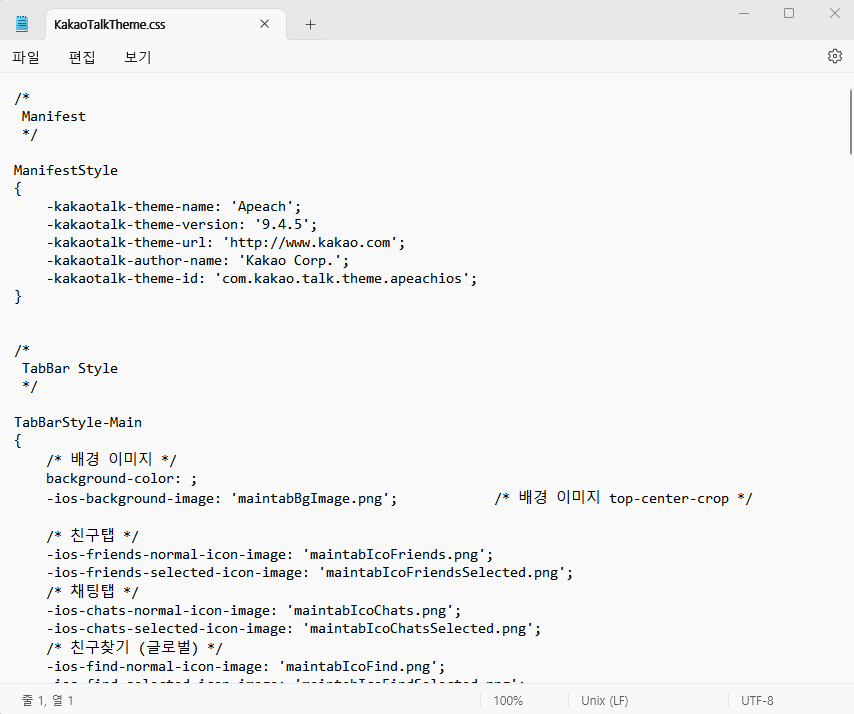Click the Unix (LF) line ending indicator
This screenshot has width=854, height=714.
coord(605,700)
